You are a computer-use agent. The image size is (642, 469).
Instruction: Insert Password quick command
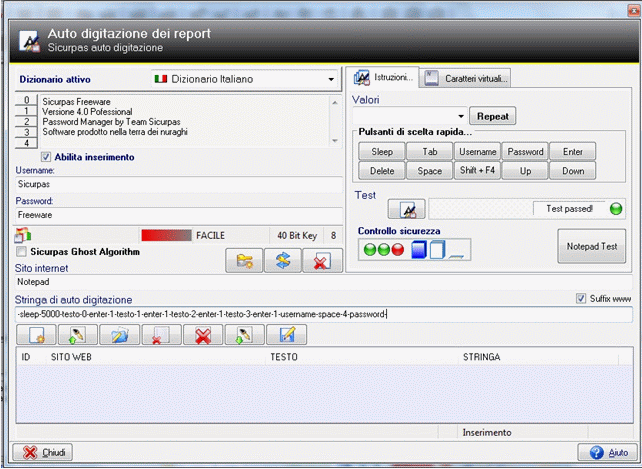coord(525,152)
